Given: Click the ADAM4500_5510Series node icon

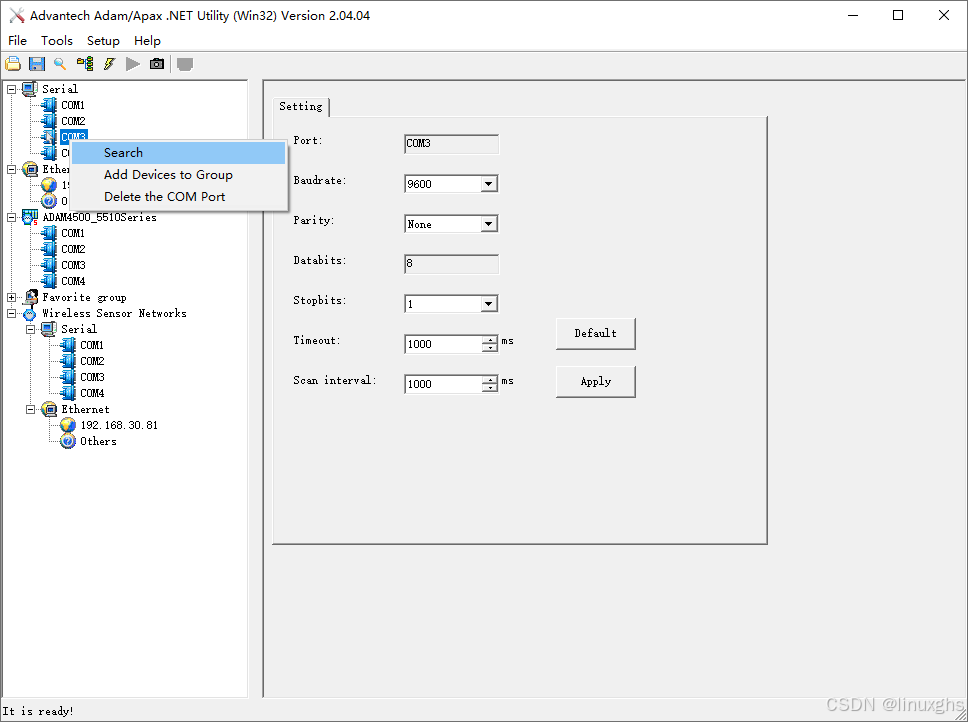Looking at the screenshot, I should click(x=30, y=217).
